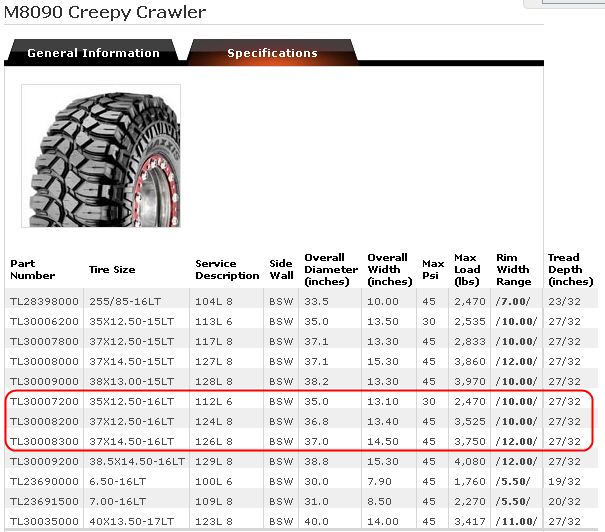605x532 pixels.
Task: Click part number TL23691500
Action: pos(43,502)
